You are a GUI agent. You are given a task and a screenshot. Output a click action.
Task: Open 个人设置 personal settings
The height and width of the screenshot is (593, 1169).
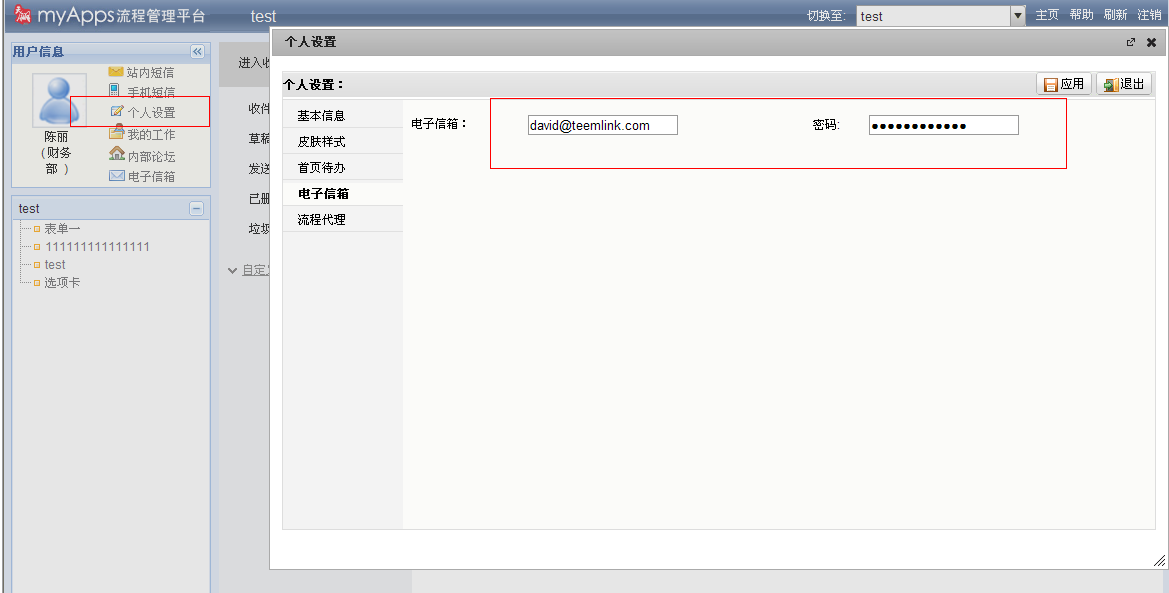(142, 113)
